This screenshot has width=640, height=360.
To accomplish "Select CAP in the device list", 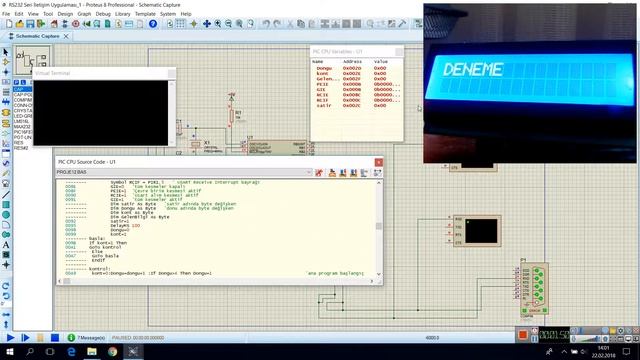I will click(x=22, y=89).
